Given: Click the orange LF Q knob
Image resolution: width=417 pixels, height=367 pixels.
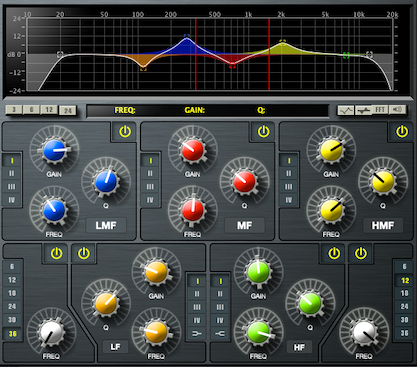Looking at the screenshot, I should point(106,304).
